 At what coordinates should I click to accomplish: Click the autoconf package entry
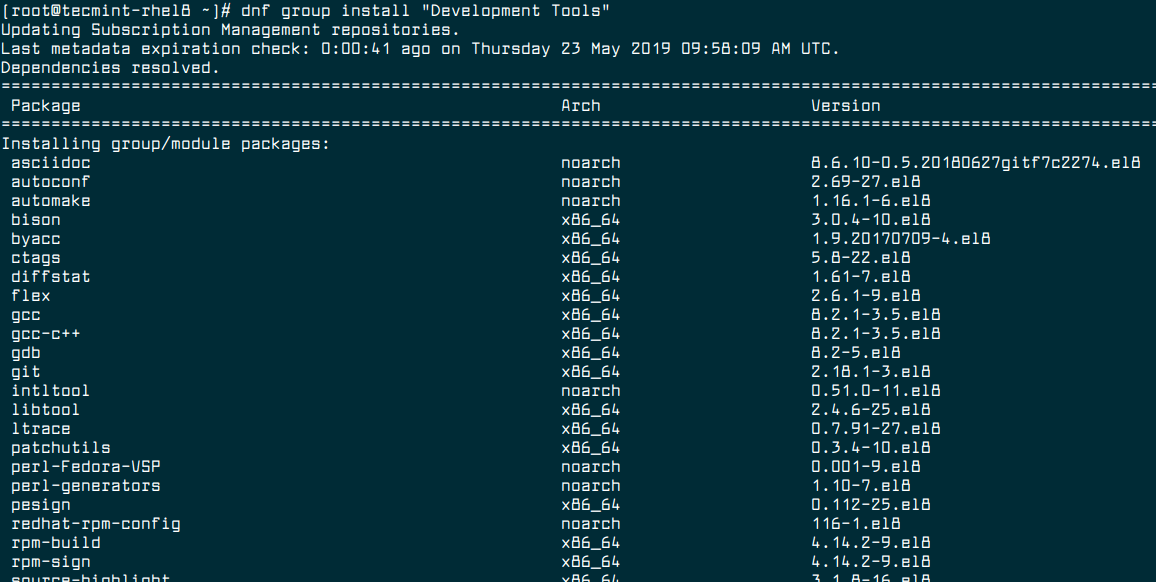50,182
